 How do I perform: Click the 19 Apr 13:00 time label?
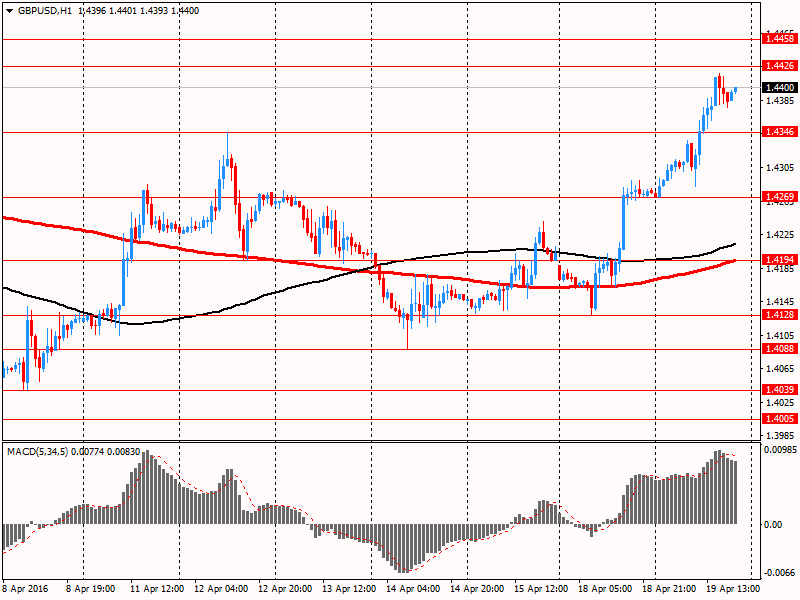click(733, 588)
